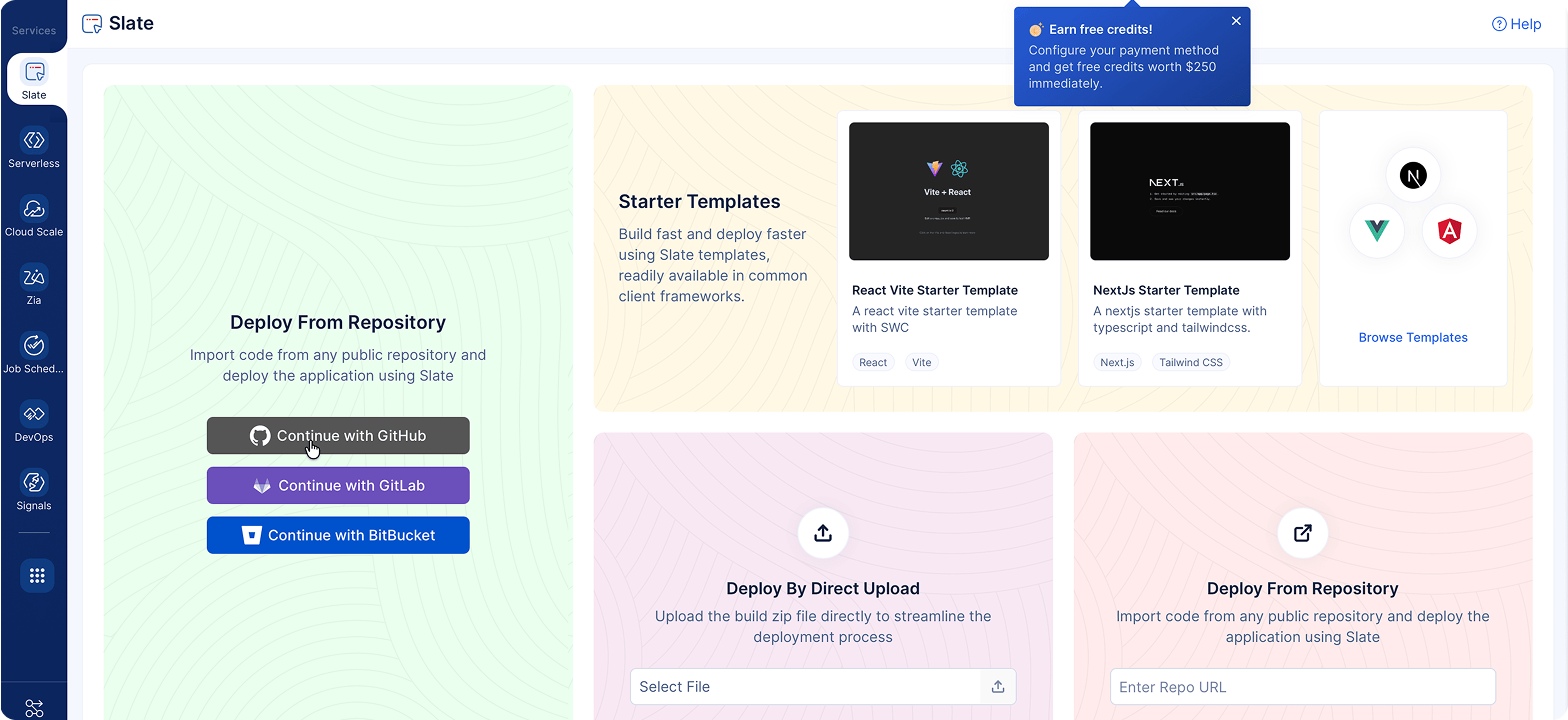Click the Vite tag chip
This screenshot has width=1568, height=720.
[x=922, y=363]
